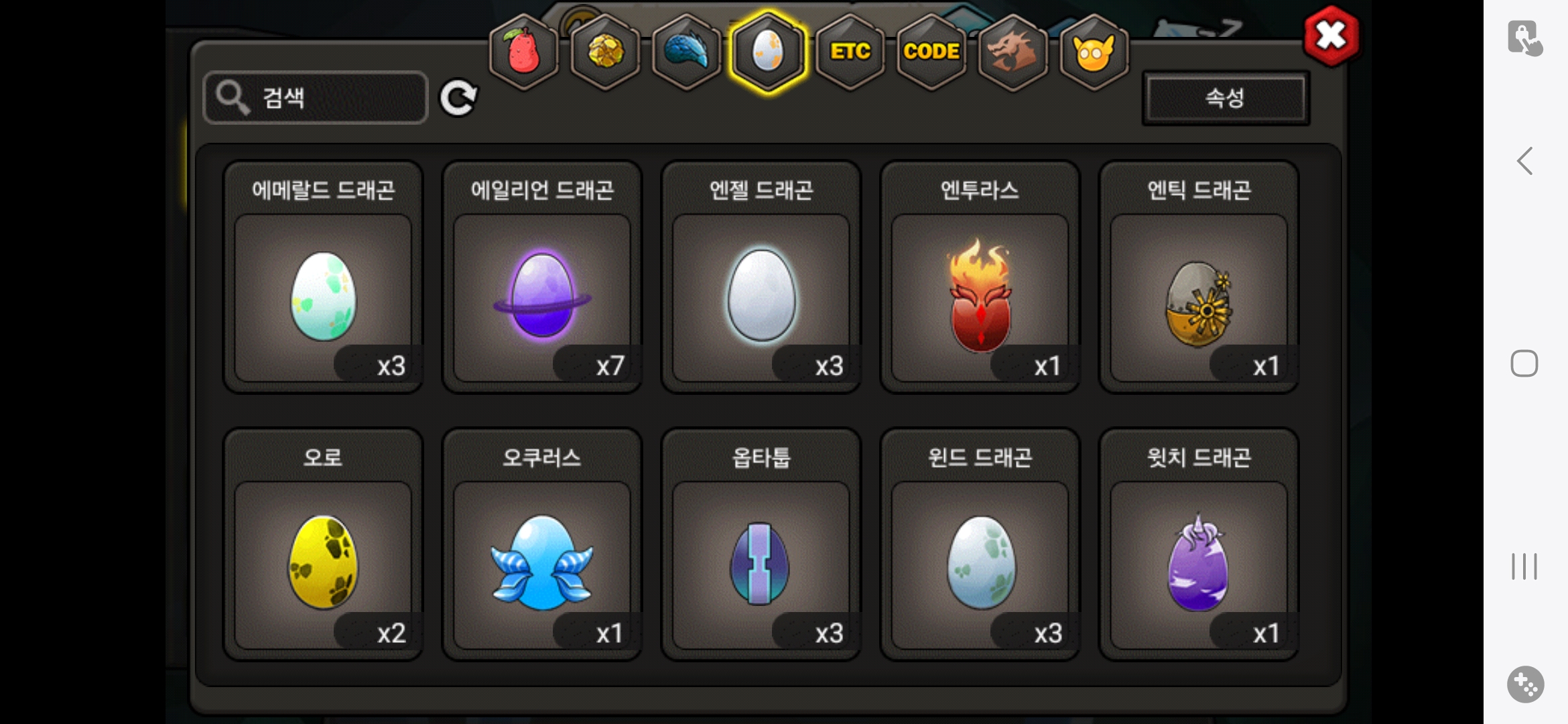Screen dimensions: 1568x724
Task: Click the 검색 search input field
Action: coord(315,98)
